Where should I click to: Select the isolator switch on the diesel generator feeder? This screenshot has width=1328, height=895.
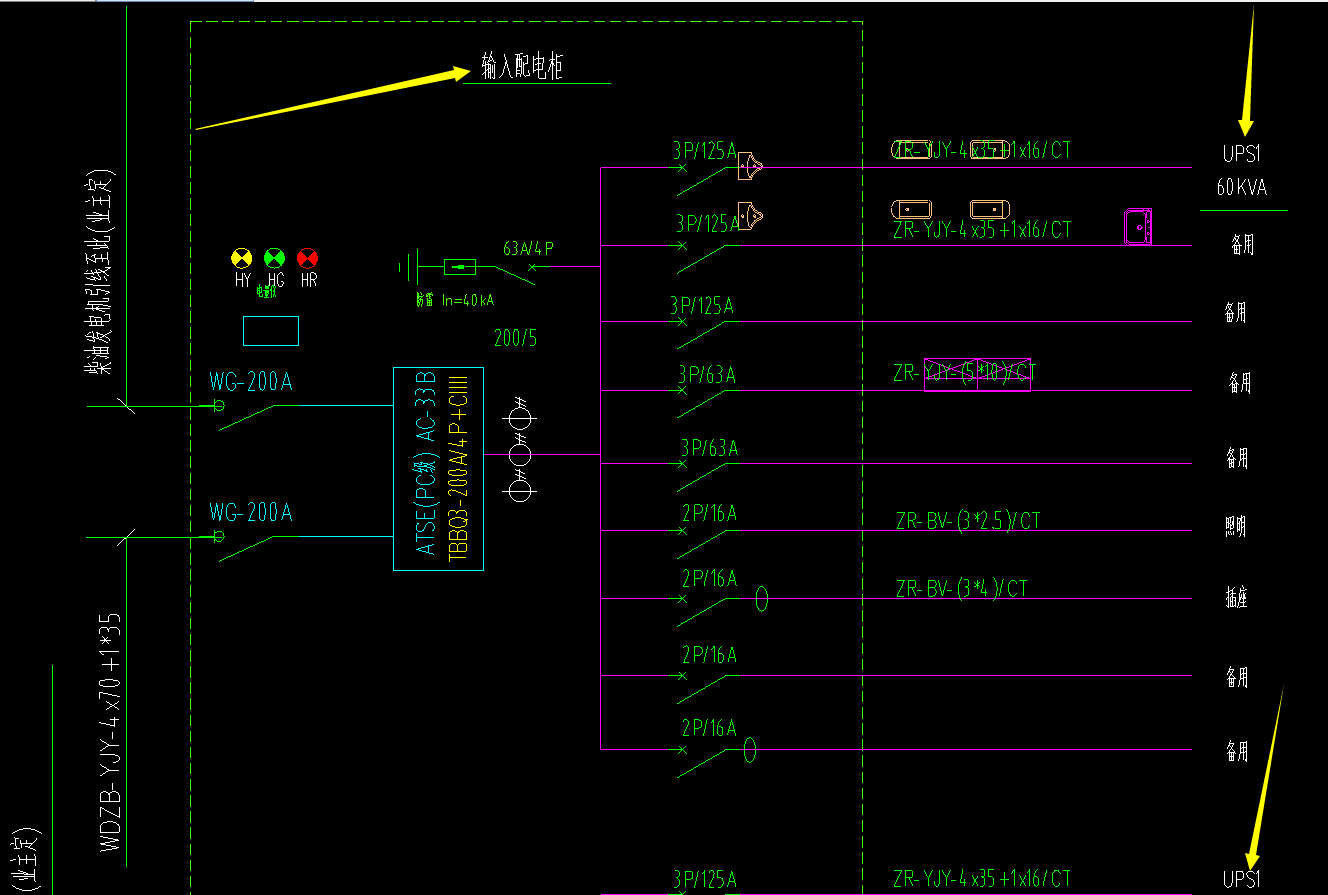tap(246, 418)
